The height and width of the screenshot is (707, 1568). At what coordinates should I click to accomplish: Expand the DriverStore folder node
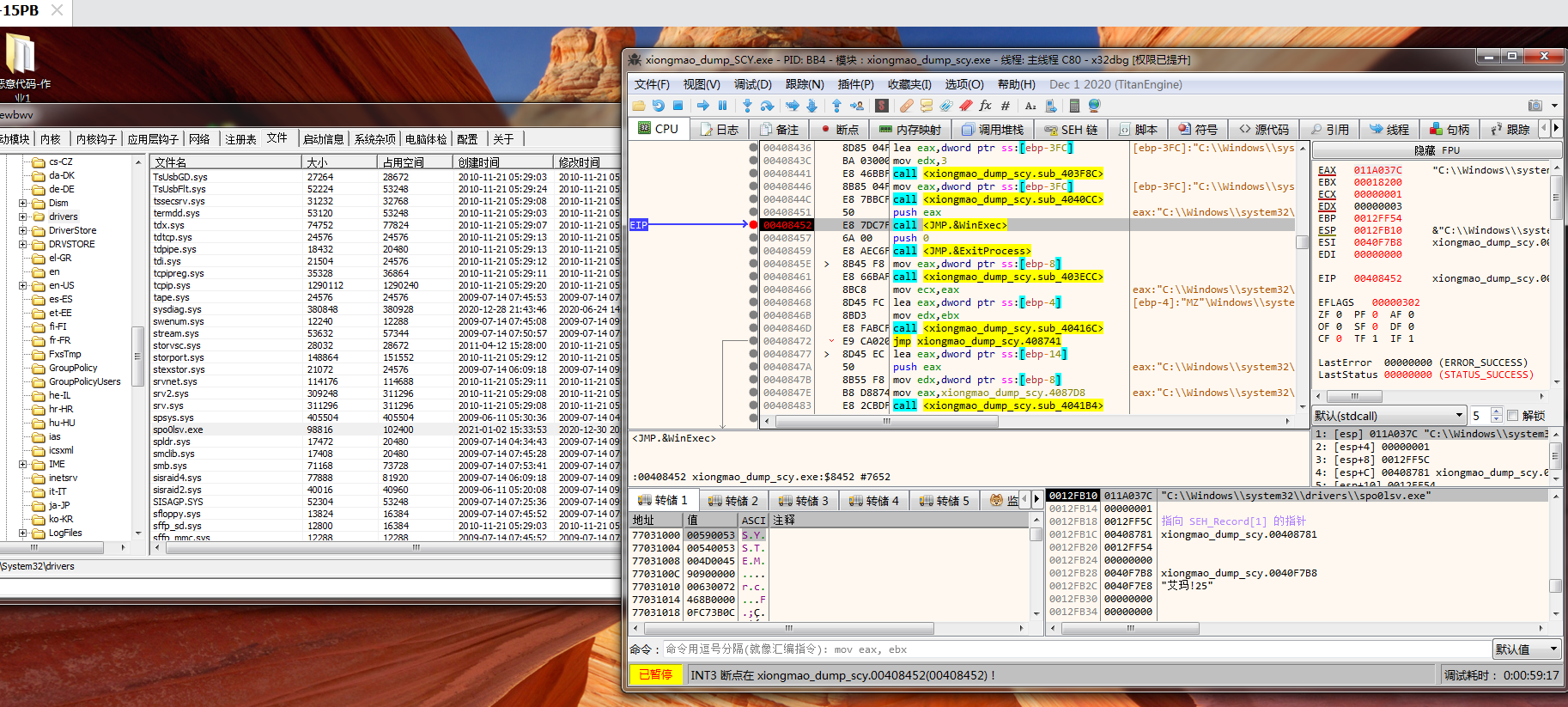(23, 231)
